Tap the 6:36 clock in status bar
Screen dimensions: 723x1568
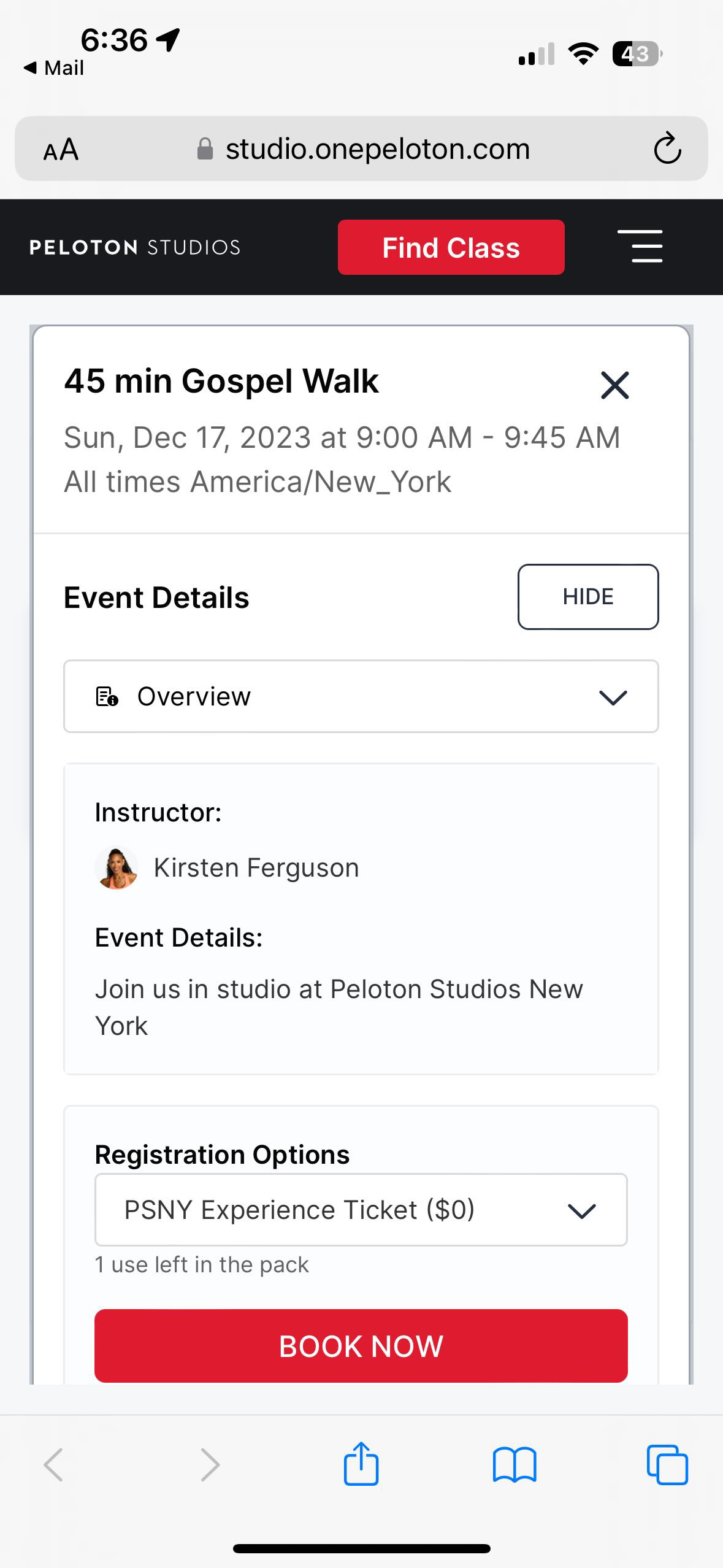pos(114,40)
